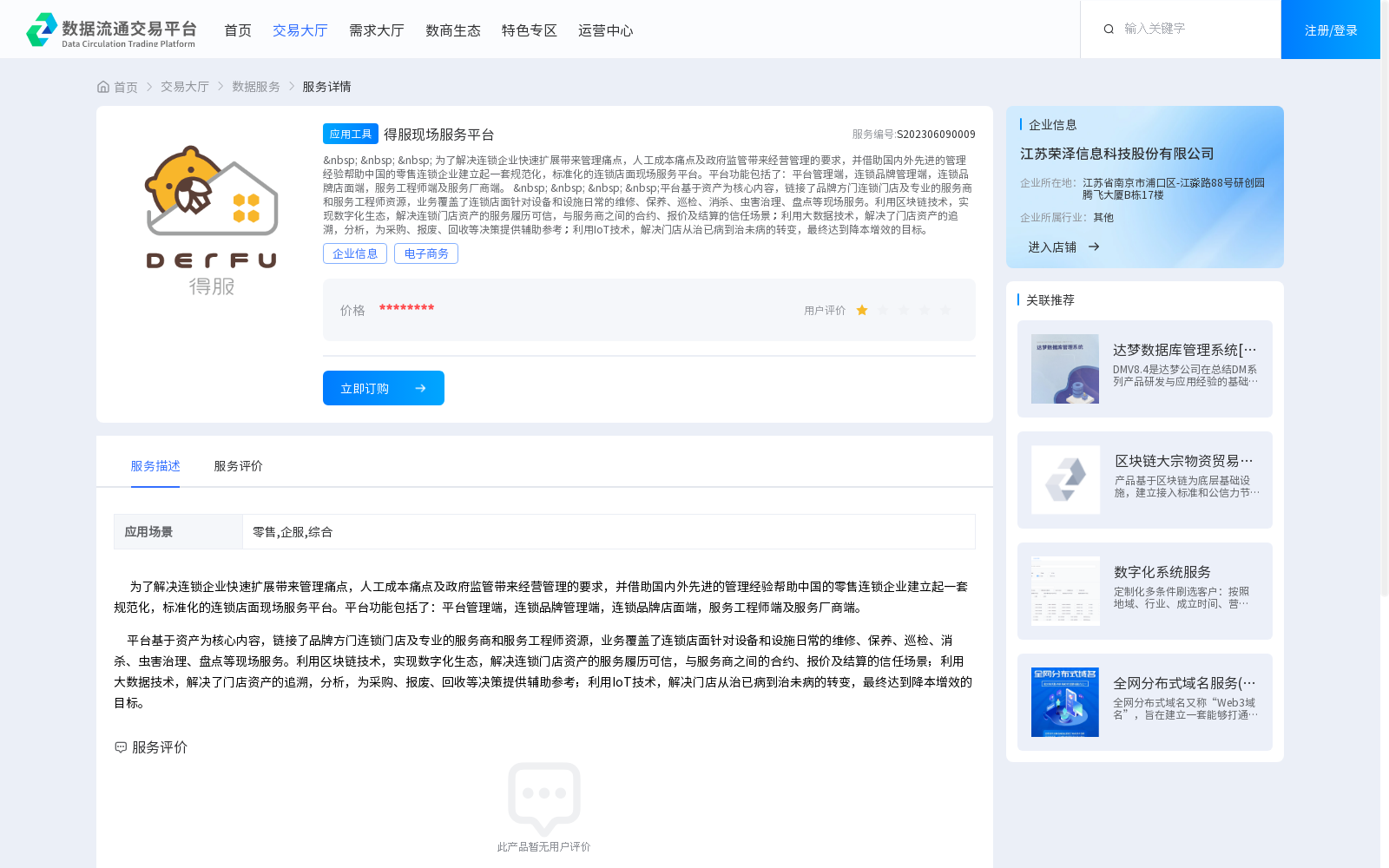This screenshot has width=1389, height=868.
Task: Click 服务详情 breadcrumb text
Action: pos(326,87)
